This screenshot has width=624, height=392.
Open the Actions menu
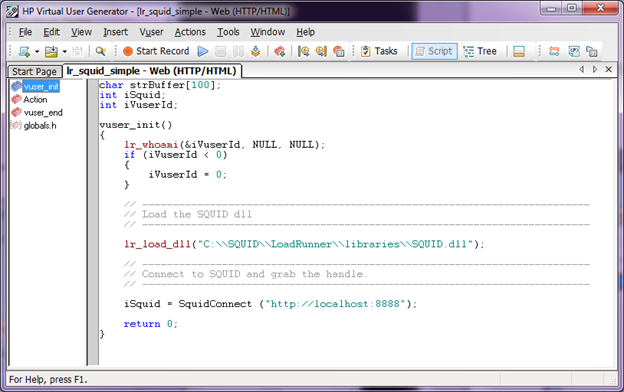point(190,32)
